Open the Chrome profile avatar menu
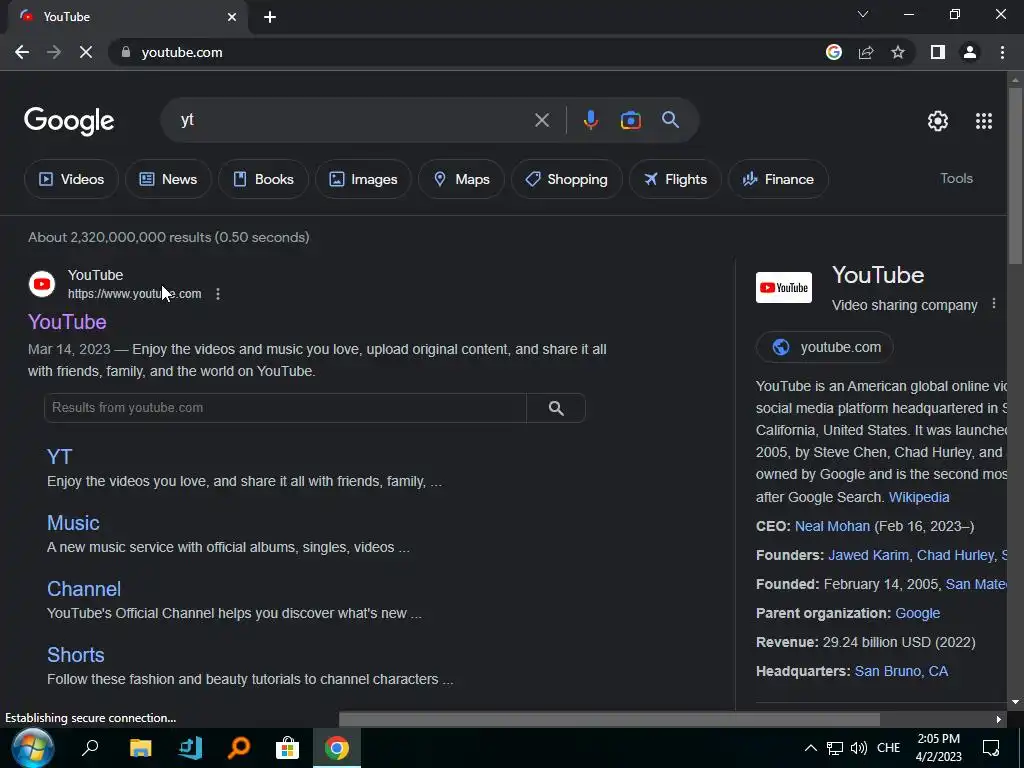 pos(970,52)
